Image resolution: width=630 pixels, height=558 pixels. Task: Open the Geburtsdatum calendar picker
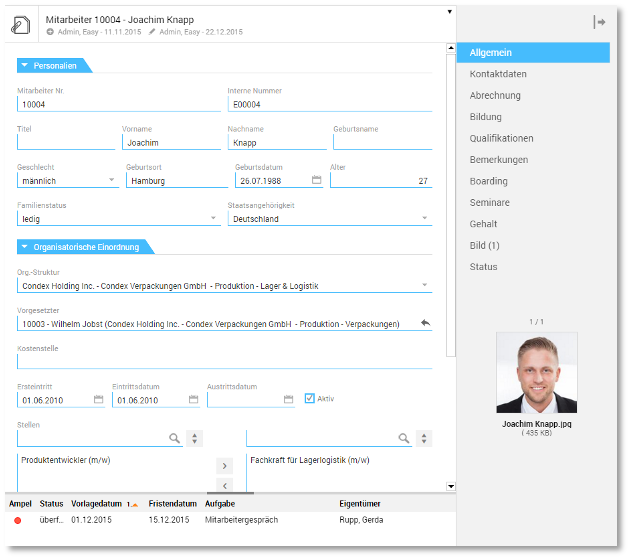click(317, 180)
